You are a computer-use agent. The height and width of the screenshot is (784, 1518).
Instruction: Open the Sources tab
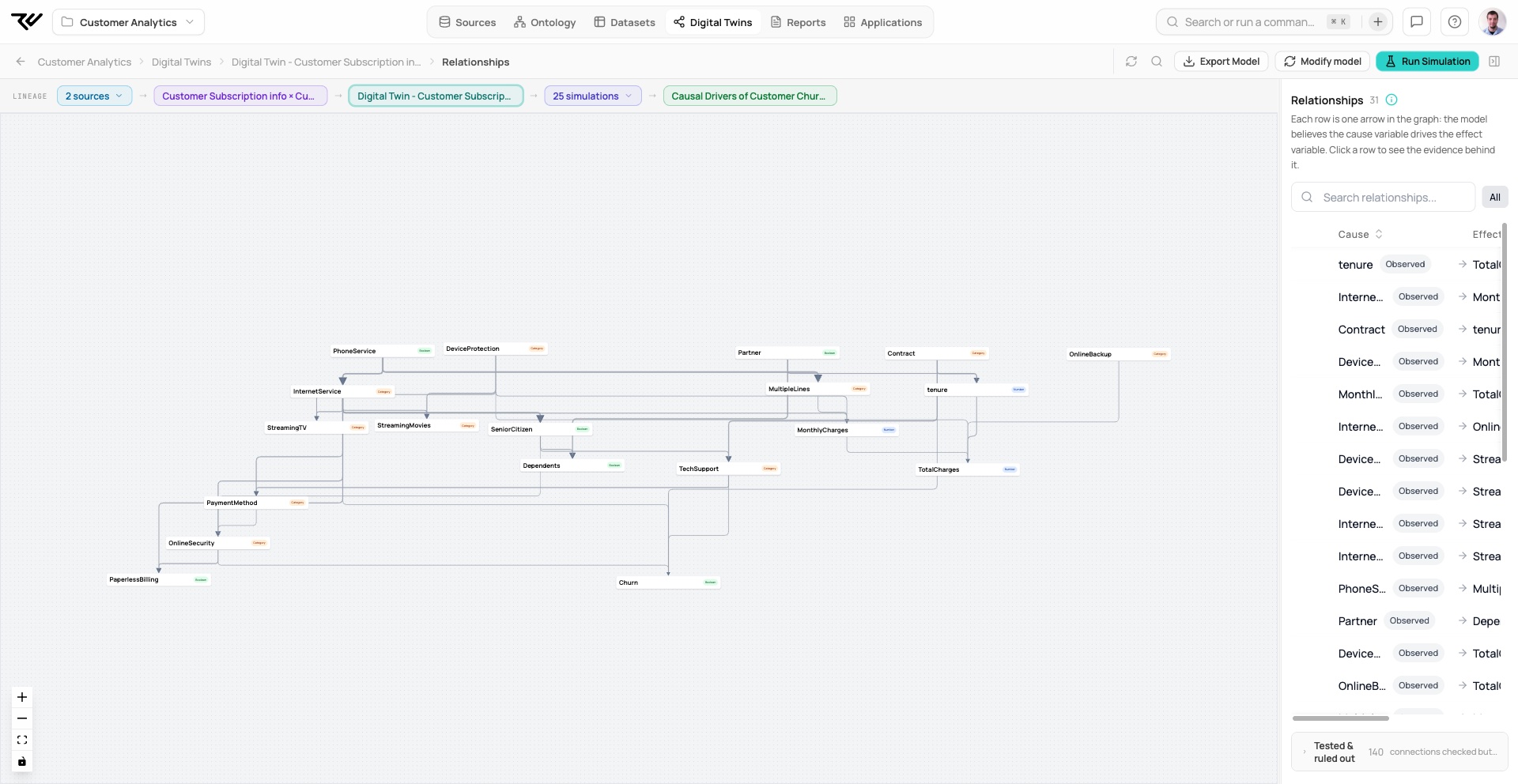467,22
